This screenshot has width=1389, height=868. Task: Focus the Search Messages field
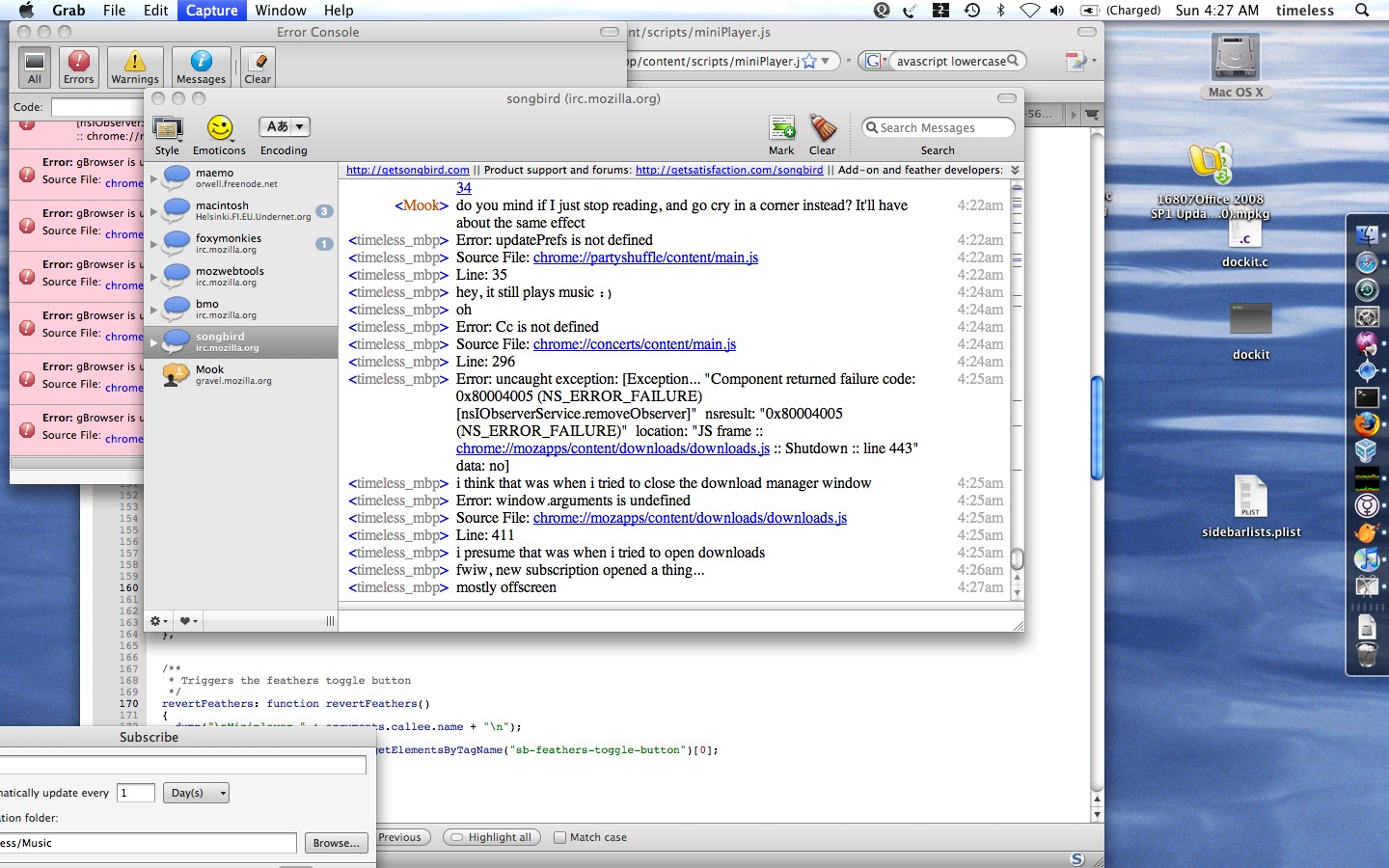click(x=938, y=127)
